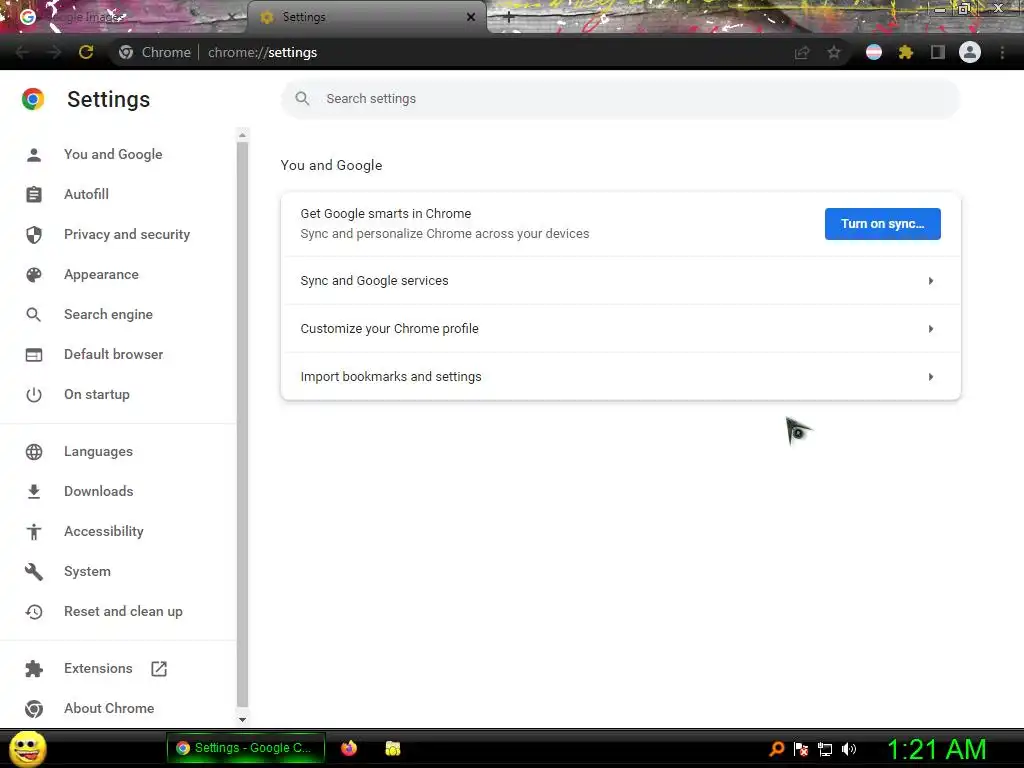1024x768 pixels.
Task: Open the You and Google sidebar section
Action: [113, 155]
